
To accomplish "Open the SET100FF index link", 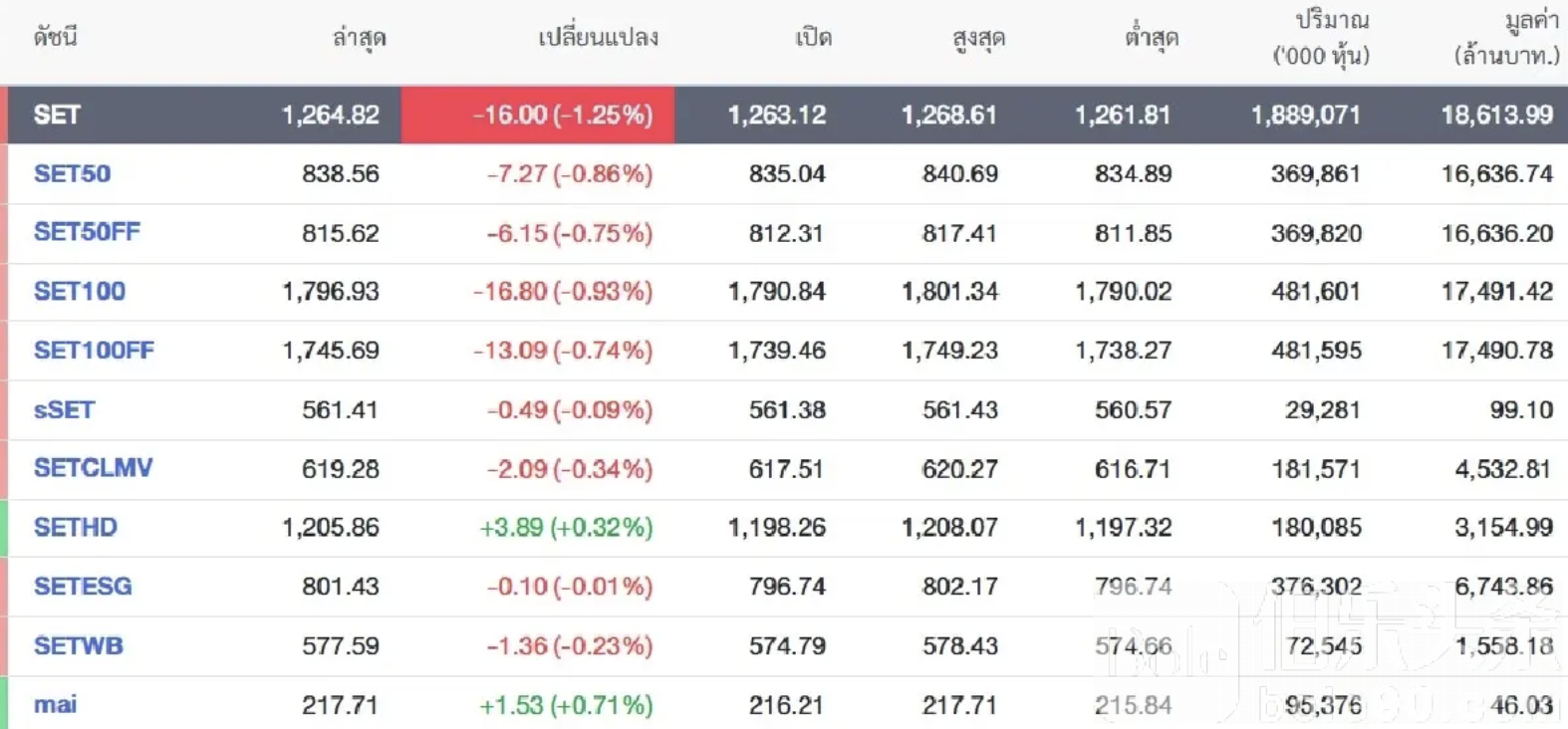I will pos(94,350).
